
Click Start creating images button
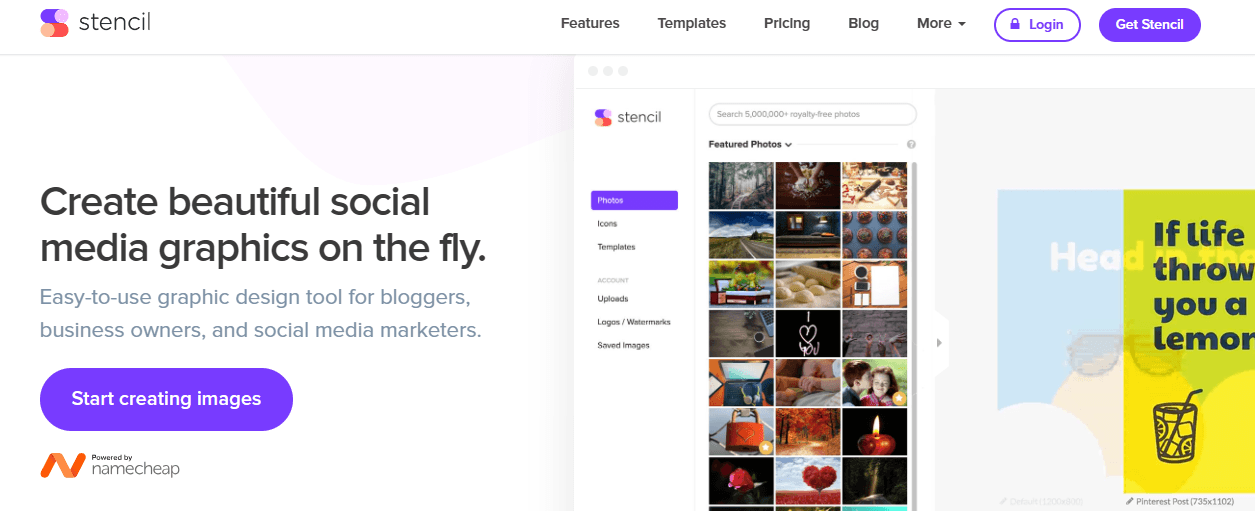click(x=166, y=399)
